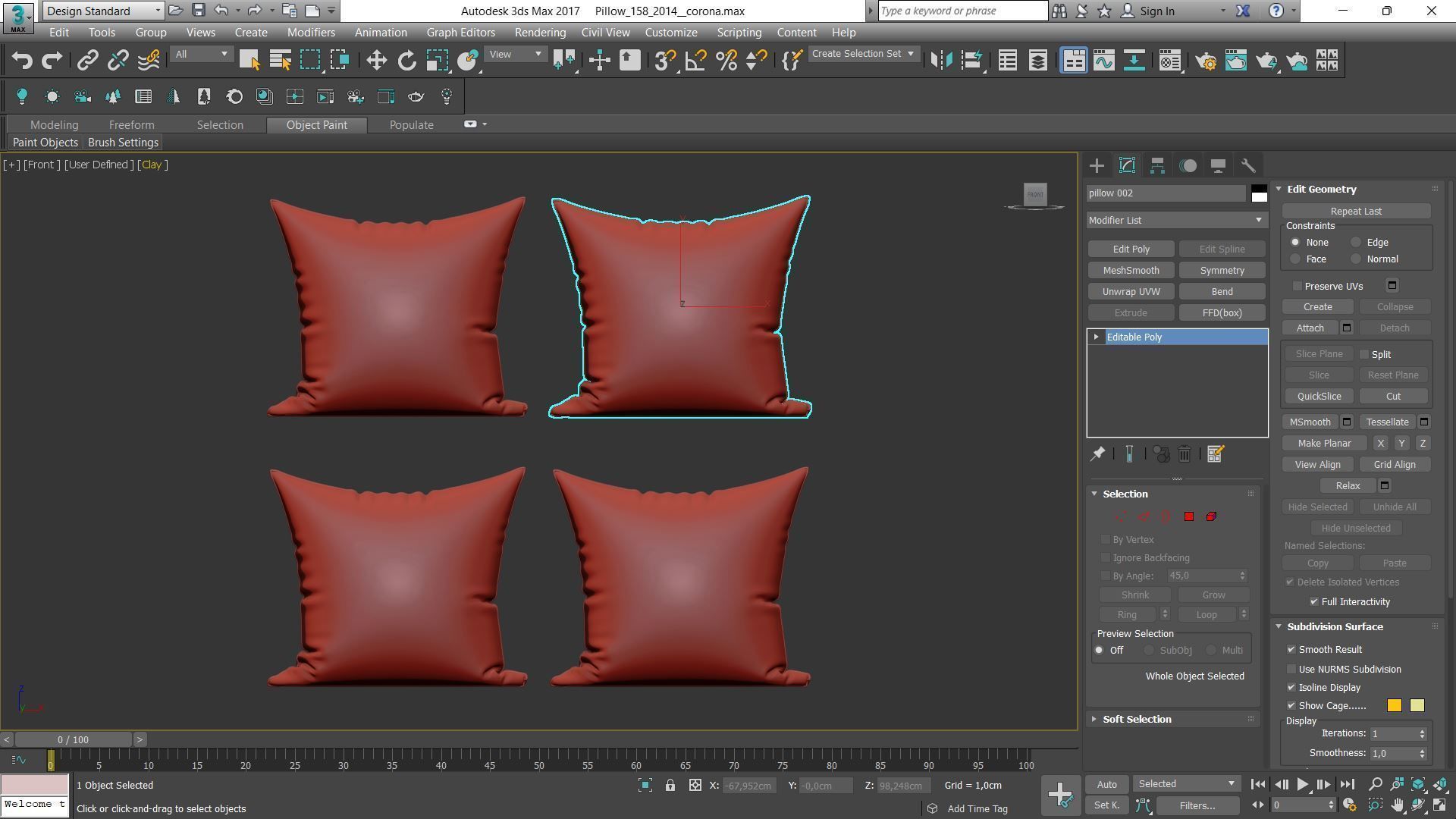Click the QuickSlice button
Image resolution: width=1456 pixels, height=819 pixels.
(x=1319, y=397)
